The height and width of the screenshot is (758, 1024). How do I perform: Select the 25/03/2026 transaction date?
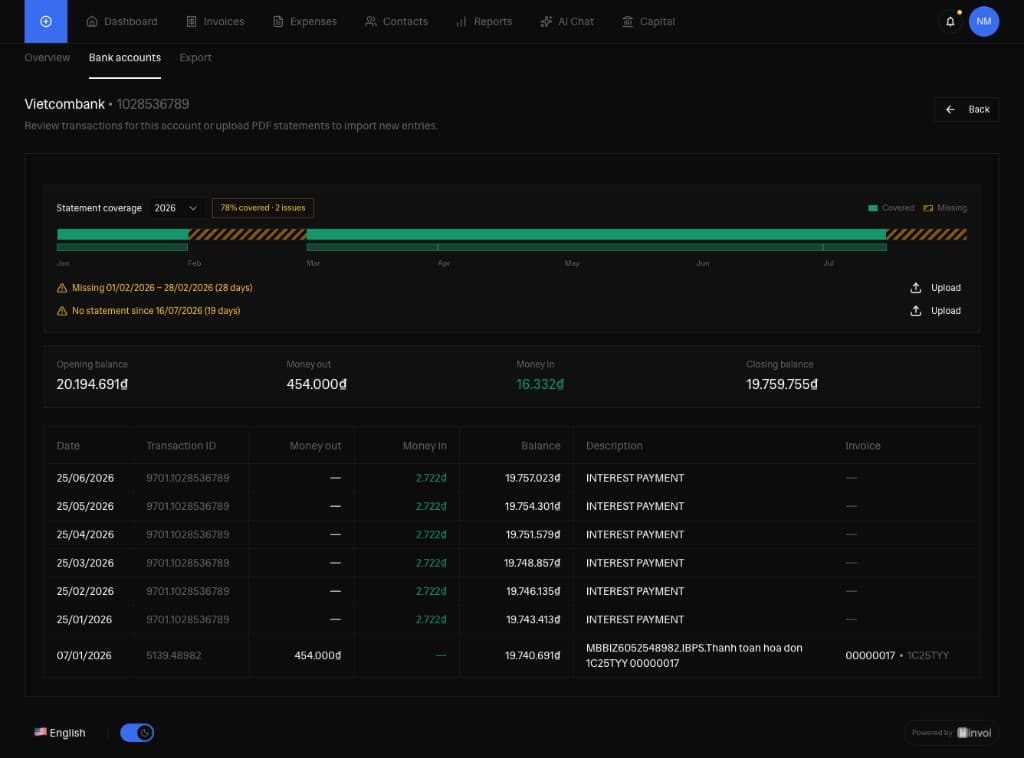(x=85, y=563)
